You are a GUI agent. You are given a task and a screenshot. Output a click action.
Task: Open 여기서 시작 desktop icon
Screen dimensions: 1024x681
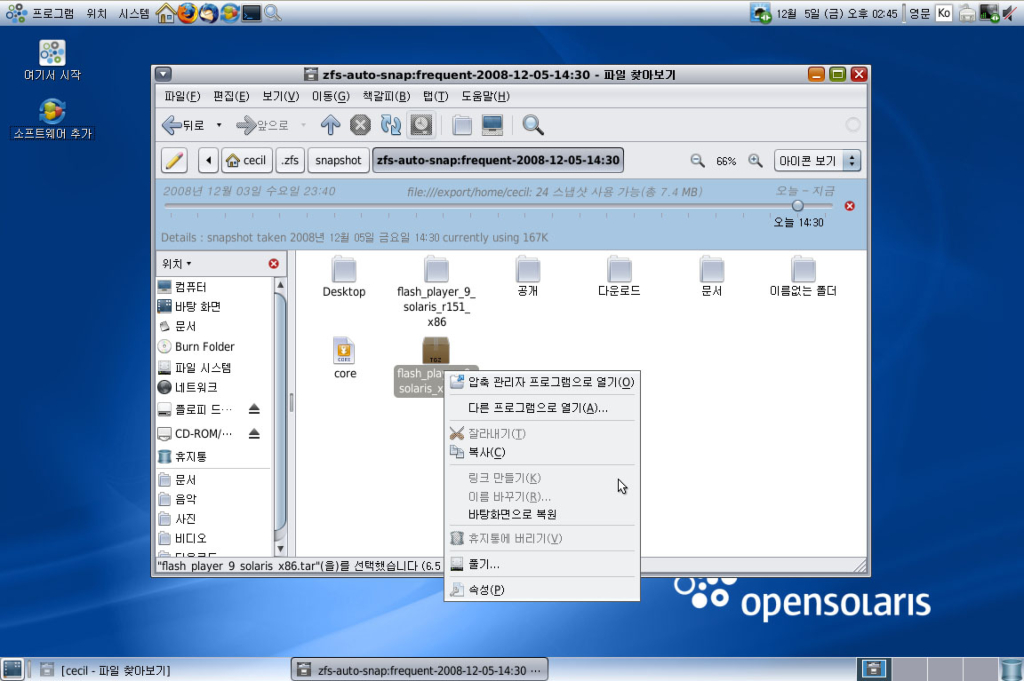pos(52,60)
